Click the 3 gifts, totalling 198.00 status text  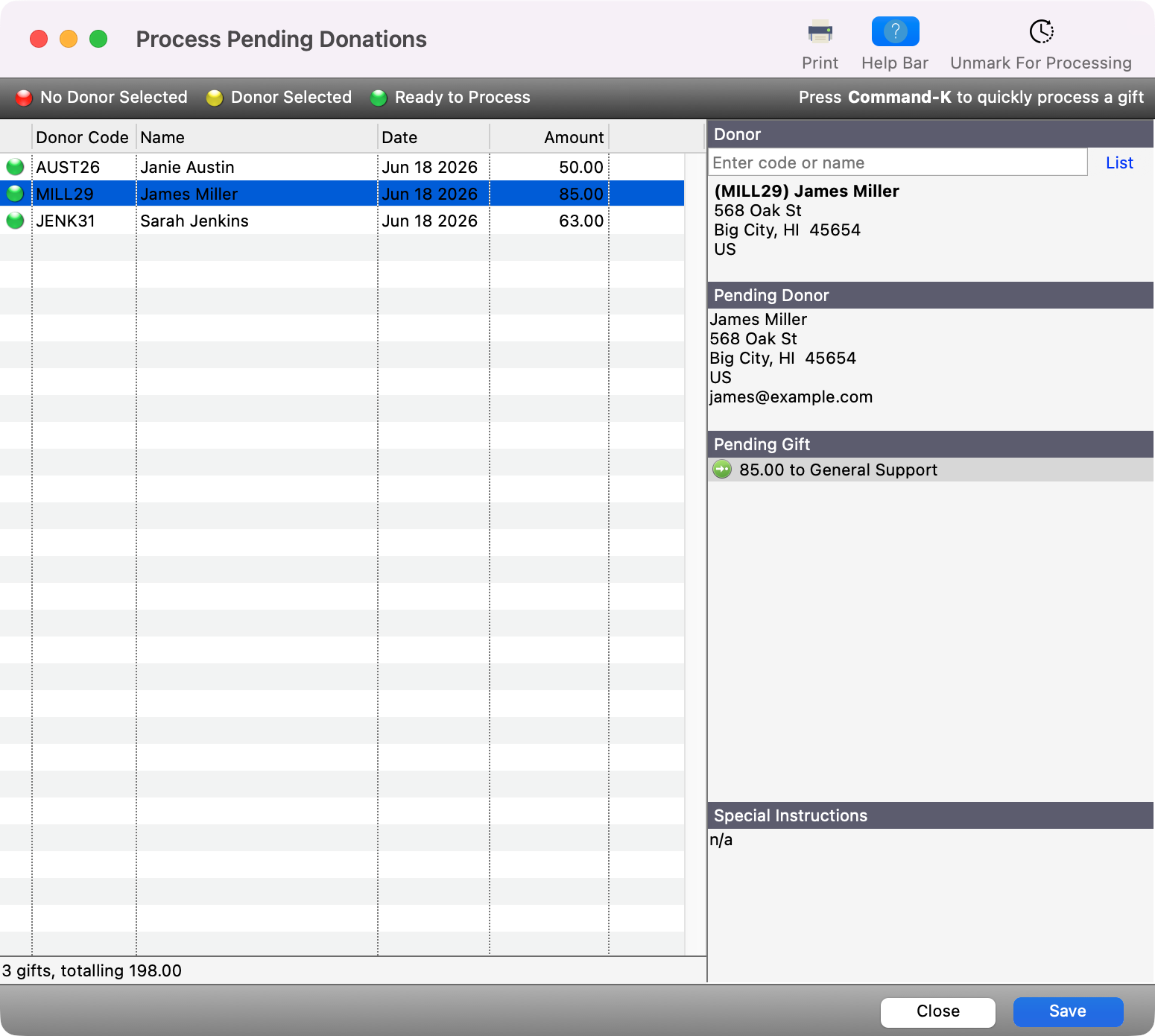pos(92,970)
